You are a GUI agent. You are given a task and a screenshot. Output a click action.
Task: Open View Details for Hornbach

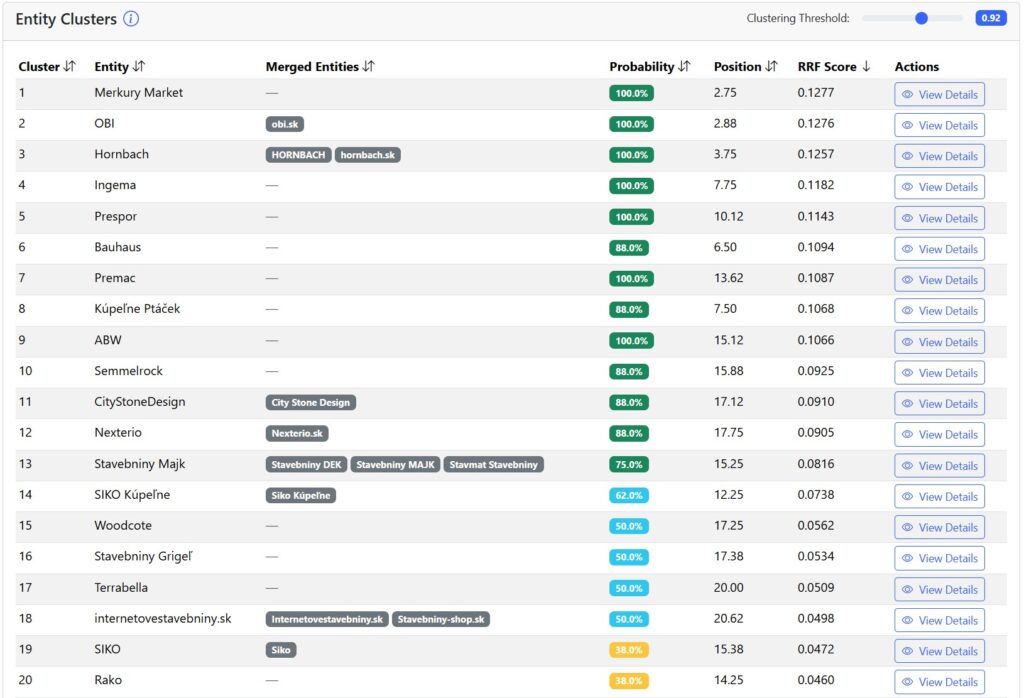tap(939, 156)
